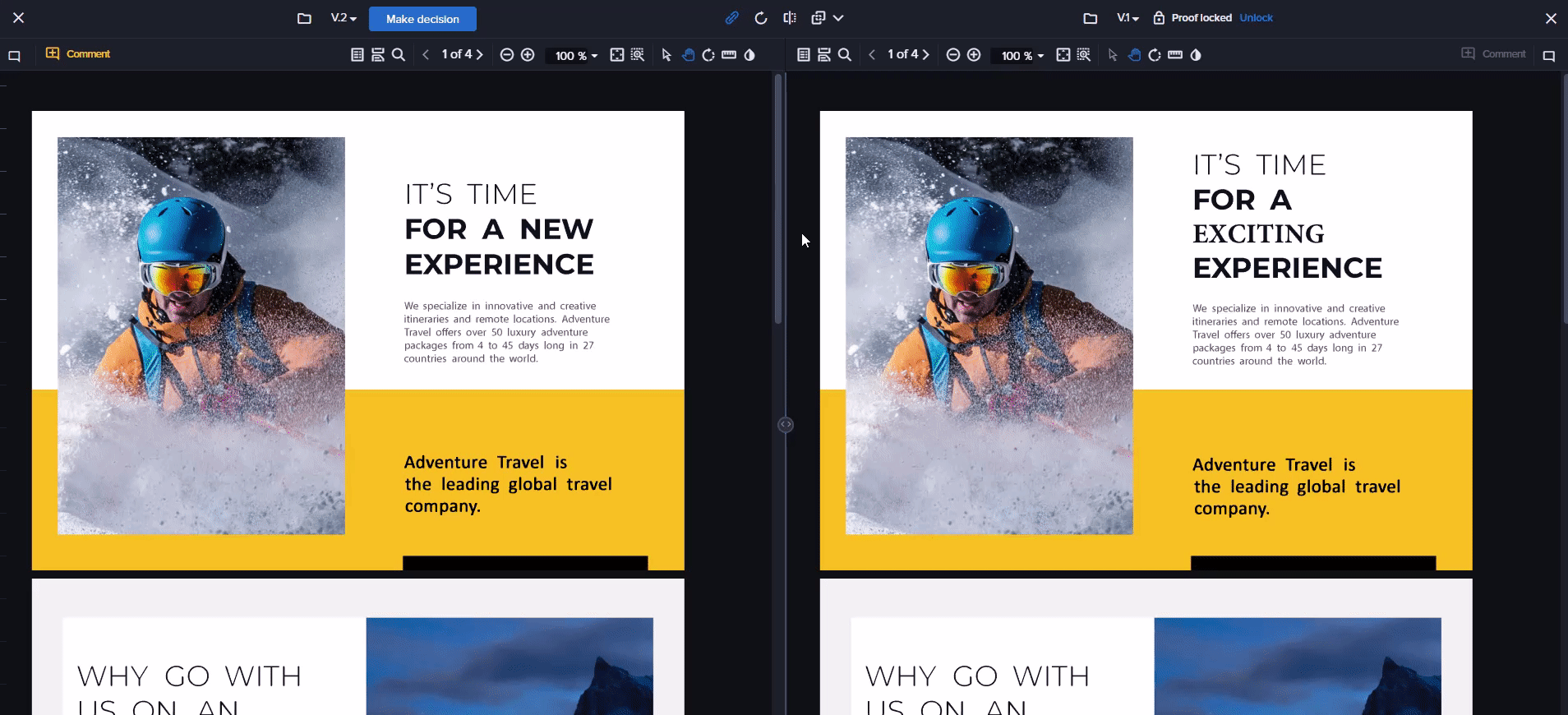The width and height of the screenshot is (1568, 715).
Task: Click the '1 of 4' page indicator in the left pane
Action: [x=457, y=54]
